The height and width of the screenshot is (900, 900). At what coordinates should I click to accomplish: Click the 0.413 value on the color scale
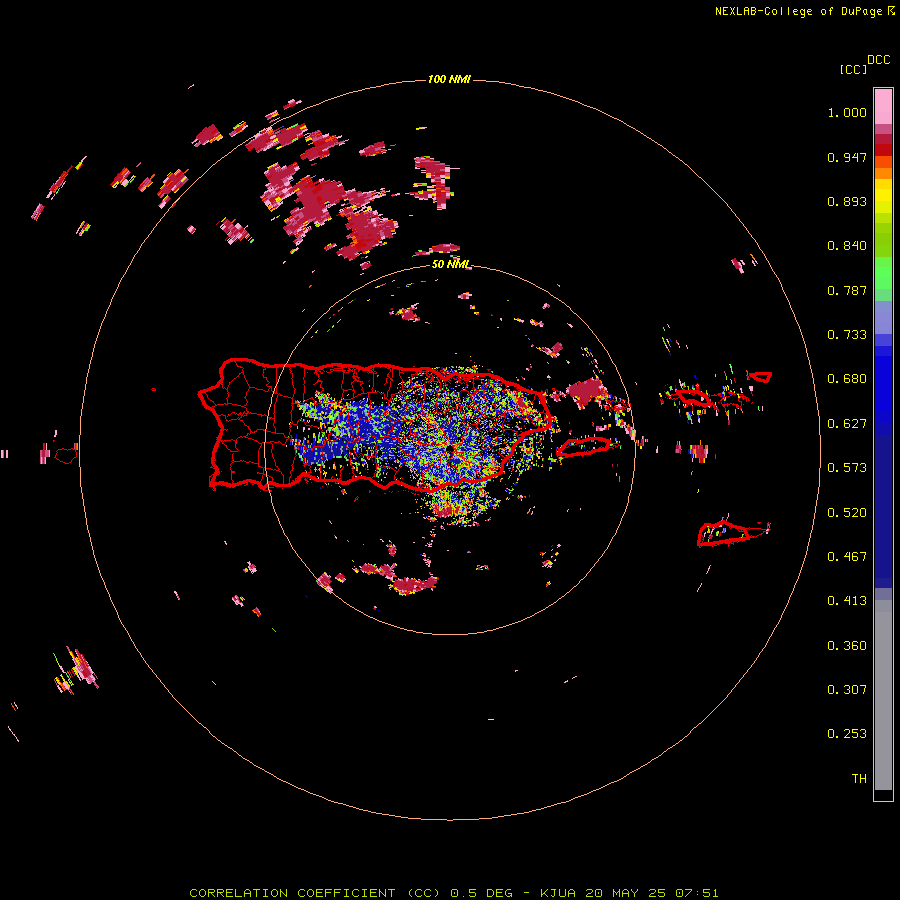click(847, 601)
